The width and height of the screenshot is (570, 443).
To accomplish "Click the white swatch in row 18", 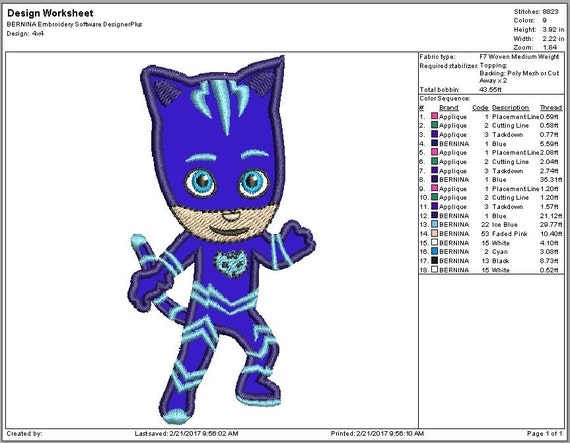I will pyautogui.click(x=434, y=270).
